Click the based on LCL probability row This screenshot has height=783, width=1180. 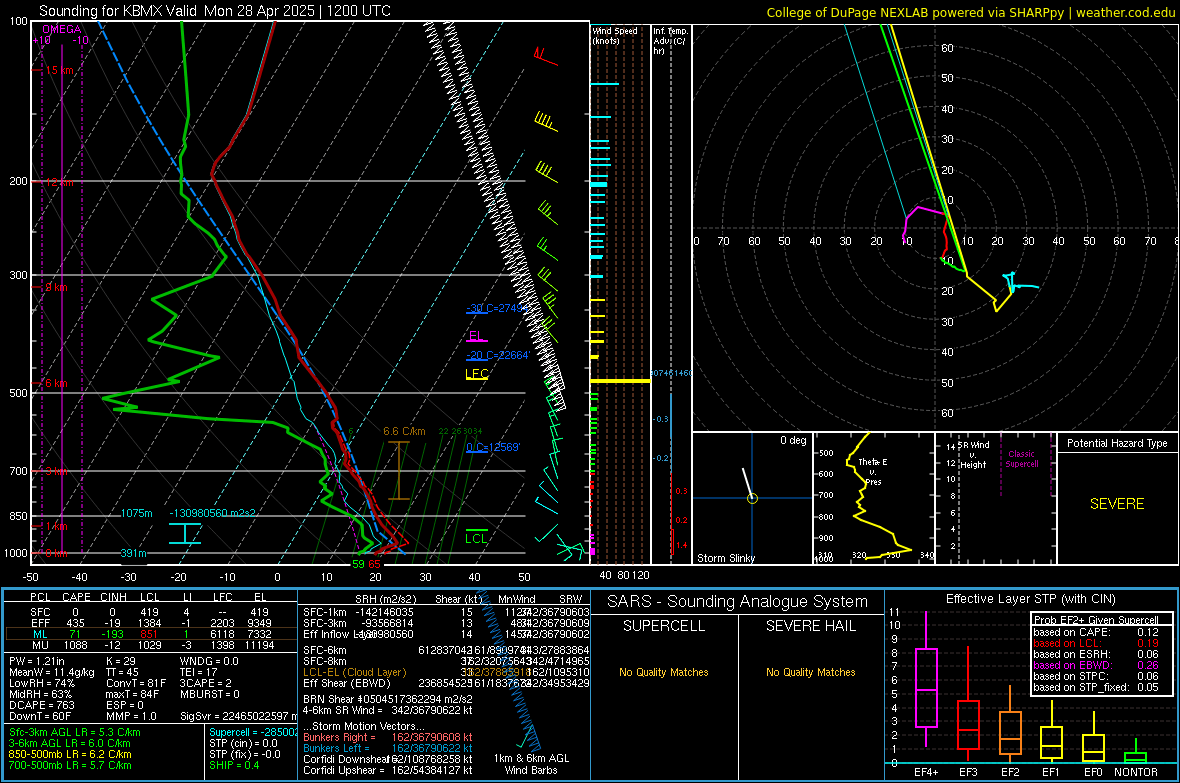point(1096,643)
